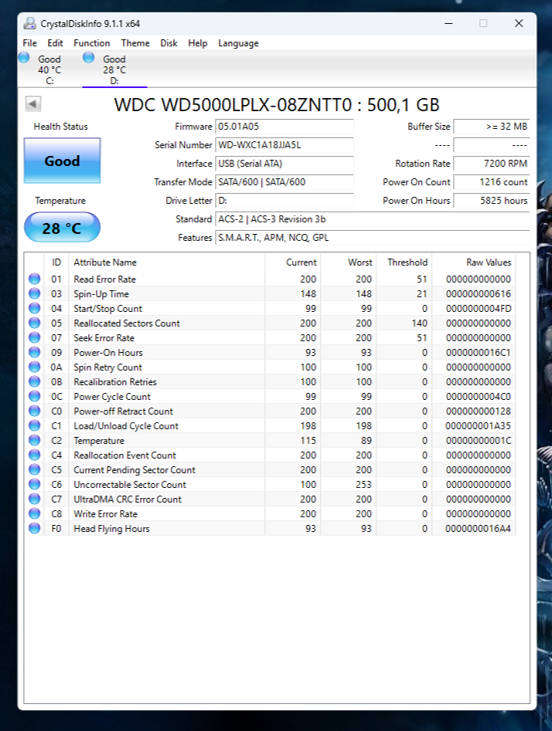The height and width of the screenshot is (731, 552).
Task: Click status orb for Power-off Retract Count
Action: [x=34, y=411]
